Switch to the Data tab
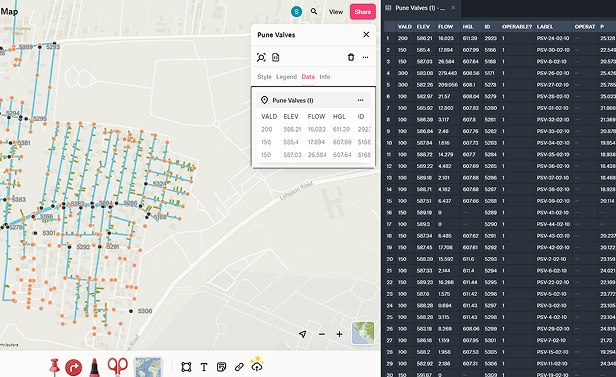616x377 pixels. 308,77
